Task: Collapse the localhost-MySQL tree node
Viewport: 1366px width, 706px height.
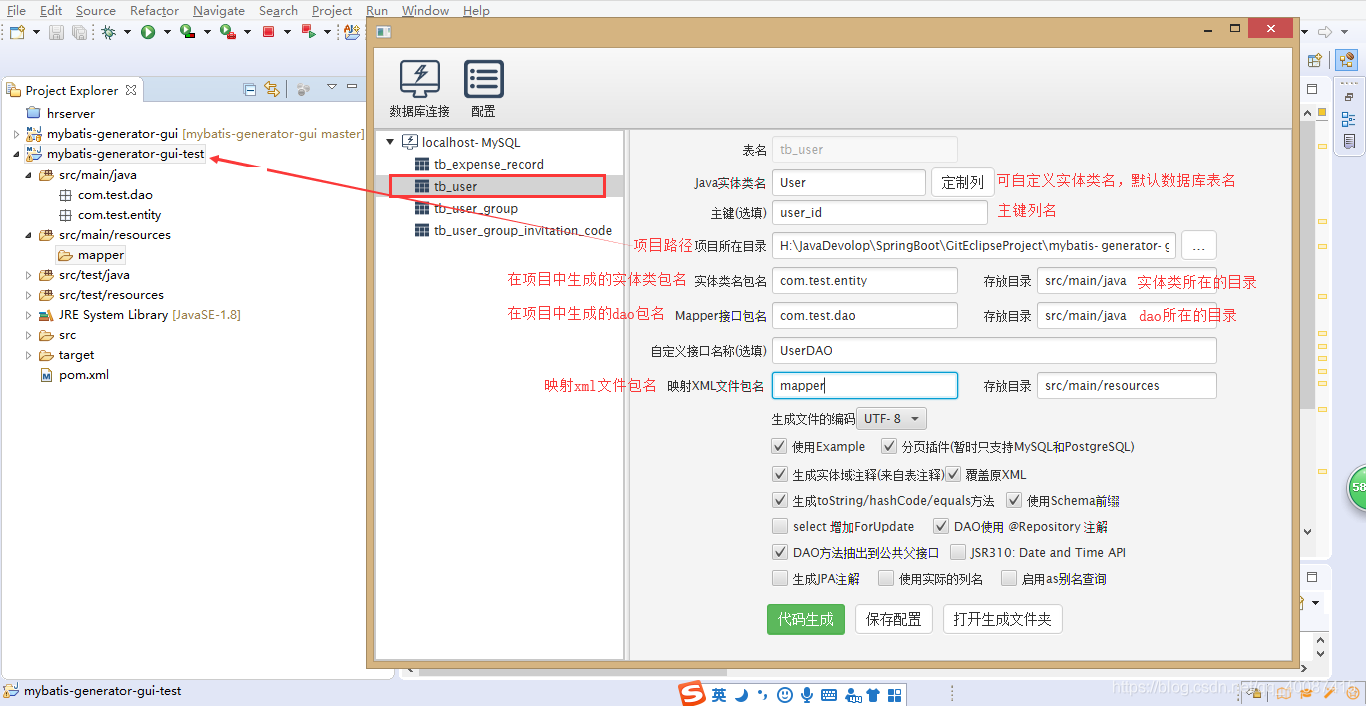Action: [389, 141]
